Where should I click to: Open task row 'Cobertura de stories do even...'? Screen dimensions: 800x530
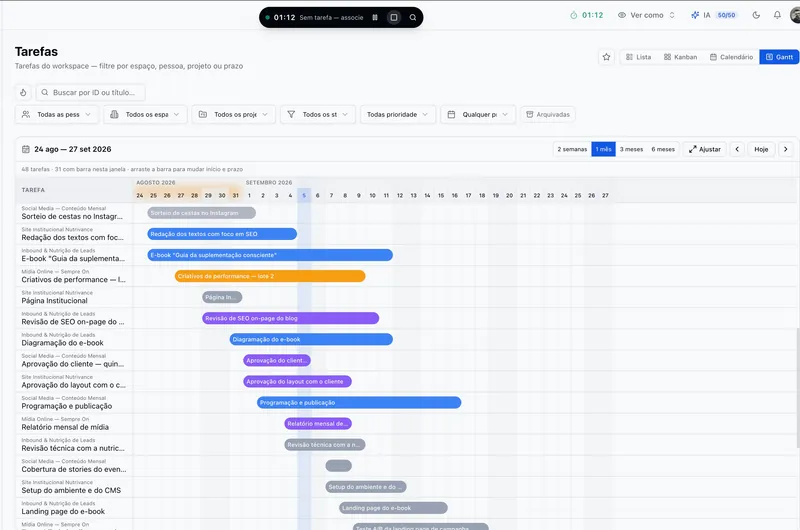click(x=74, y=466)
